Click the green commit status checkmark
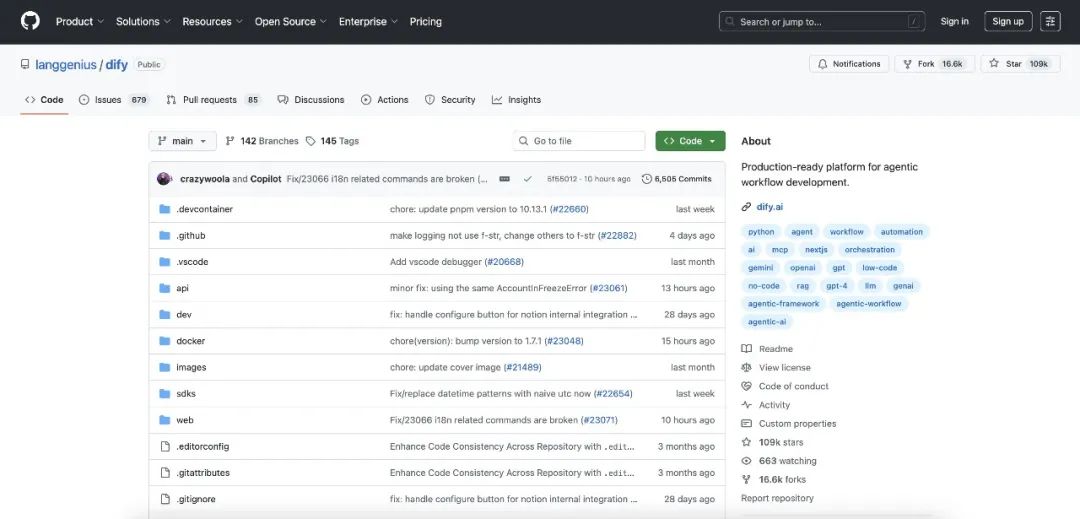The width and height of the screenshot is (1080, 519). click(x=527, y=179)
